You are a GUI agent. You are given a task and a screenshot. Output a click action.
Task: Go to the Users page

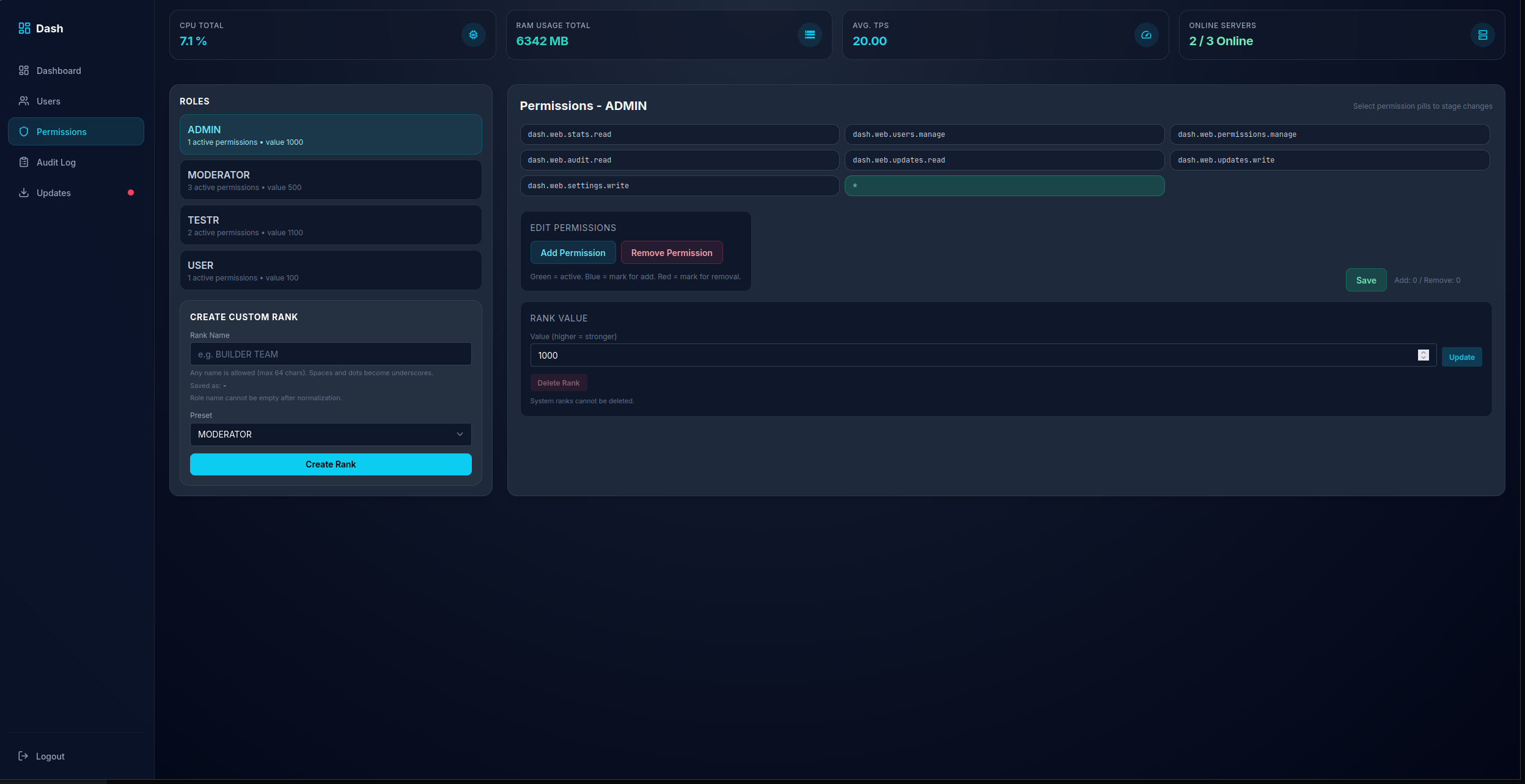[76, 101]
